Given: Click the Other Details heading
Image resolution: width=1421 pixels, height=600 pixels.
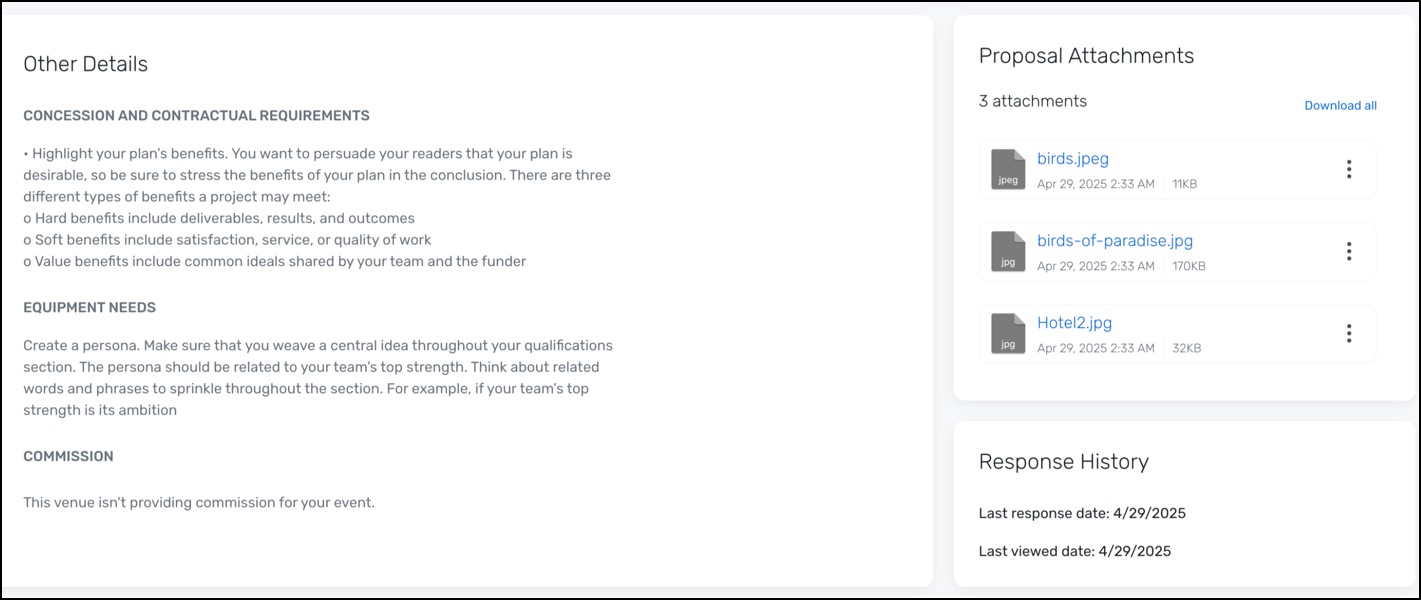Looking at the screenshot, I should pos(86,64).
